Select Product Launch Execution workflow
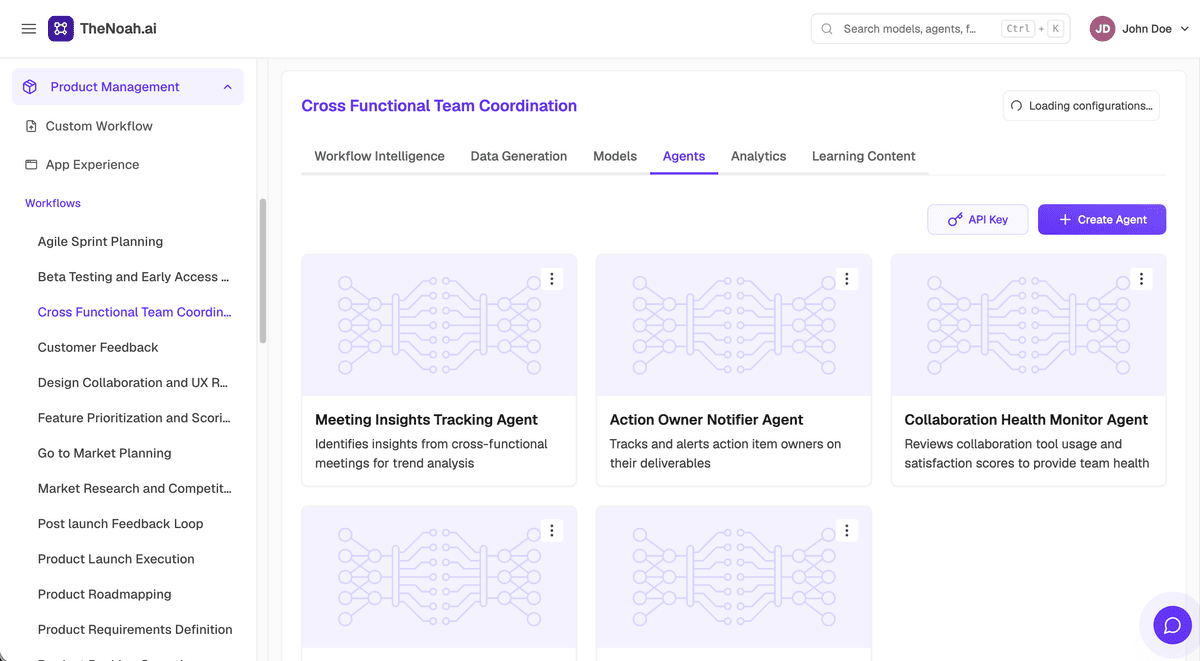Image resolution: width=1200 pixels, height=661 pixels. (116, 559)
